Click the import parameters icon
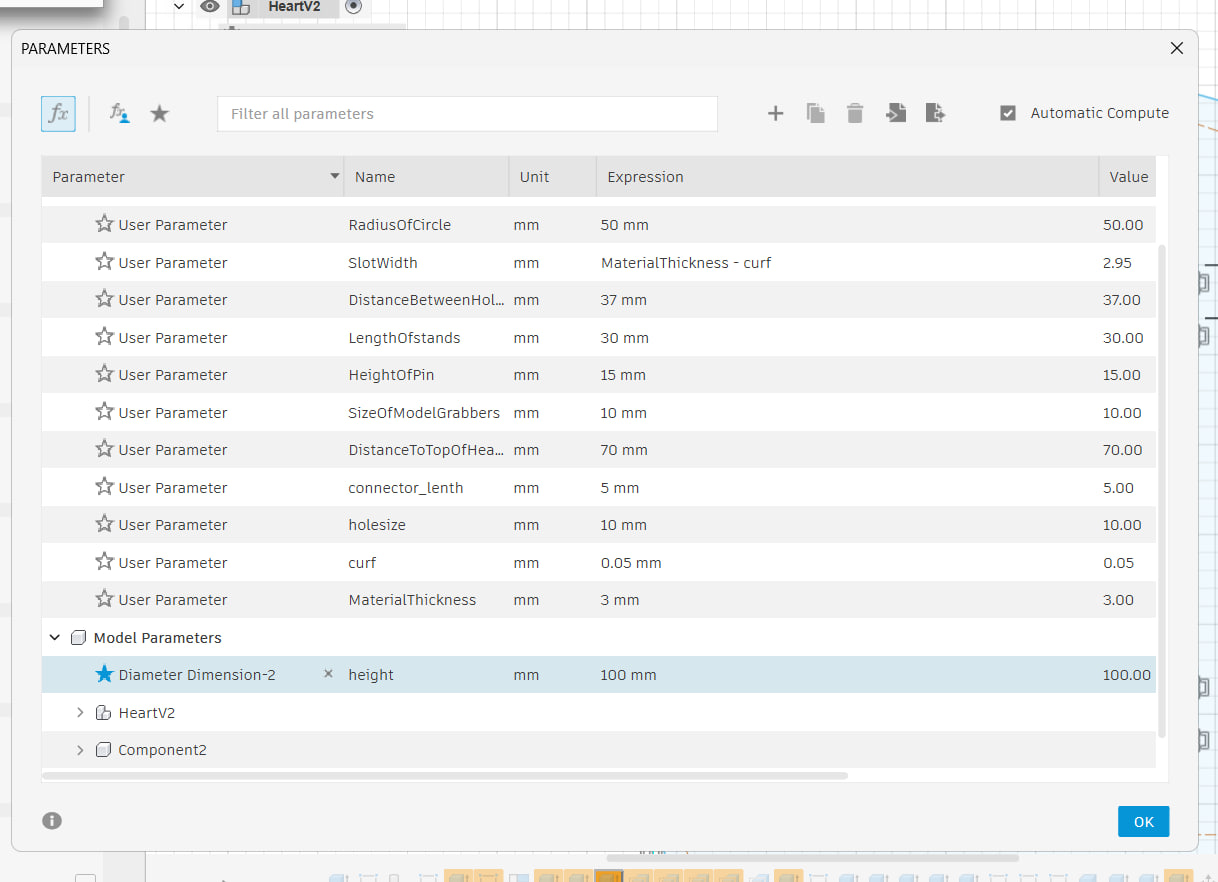 (896, 113)
